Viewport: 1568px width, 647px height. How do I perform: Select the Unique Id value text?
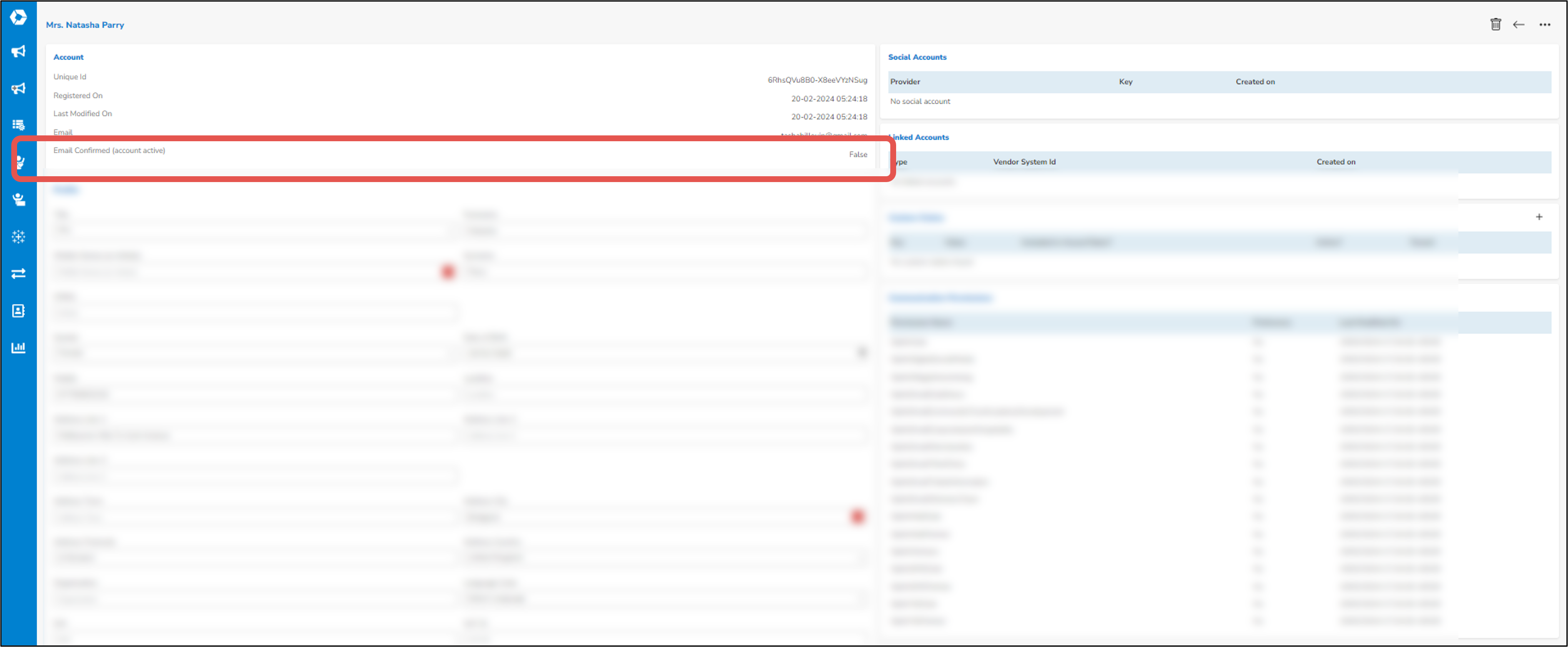(x=817, y=80)
